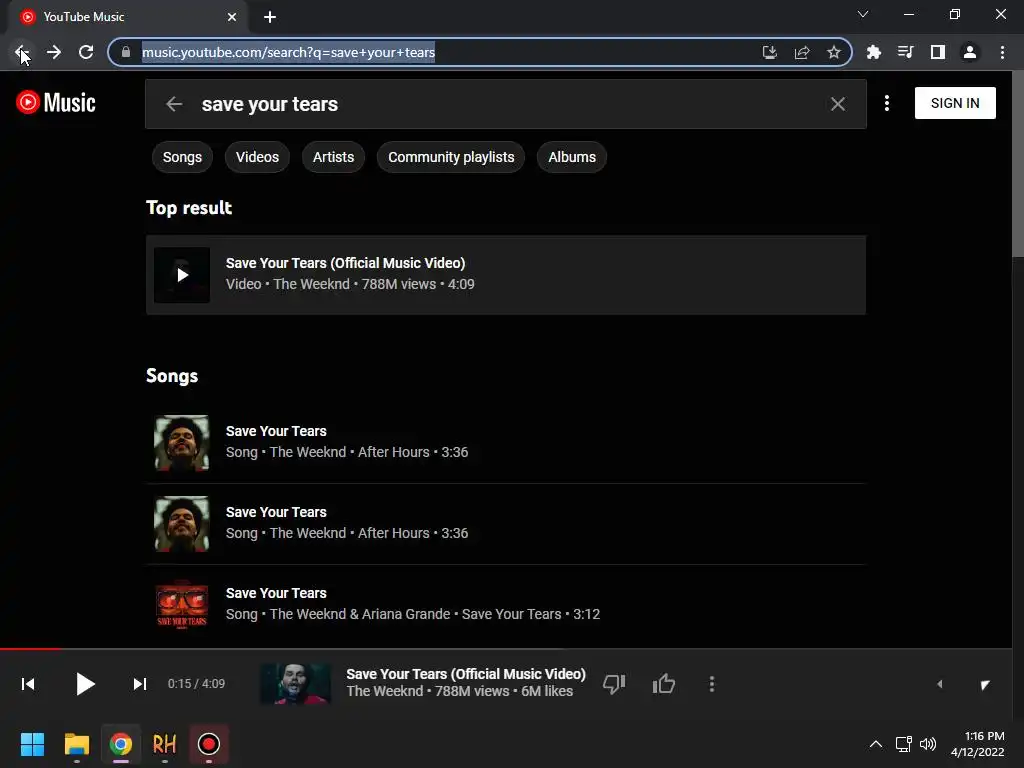1024x768 pixels.
Task: Click the Chrome taskbar icon
Action: coord(121,744)
